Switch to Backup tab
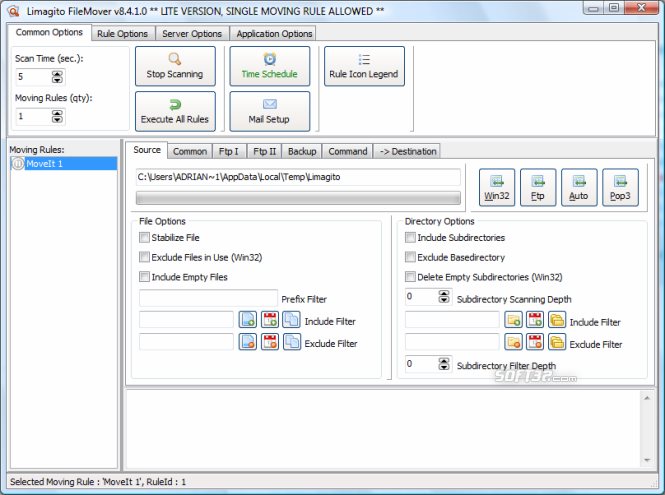The width and height of the screenshot is (665, 495). pyautogui.click(x=302, y=151)
